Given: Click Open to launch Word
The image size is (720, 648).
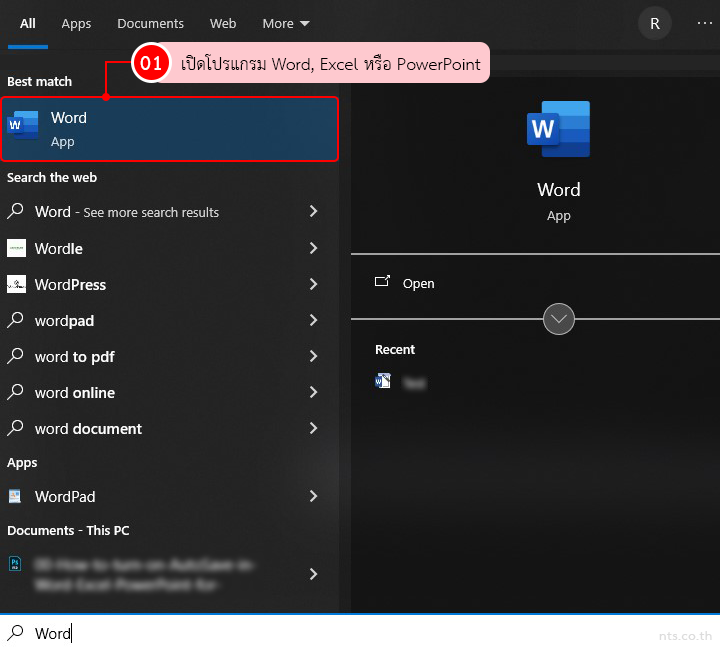Looking at the screenshot, I should click(417, 283).
